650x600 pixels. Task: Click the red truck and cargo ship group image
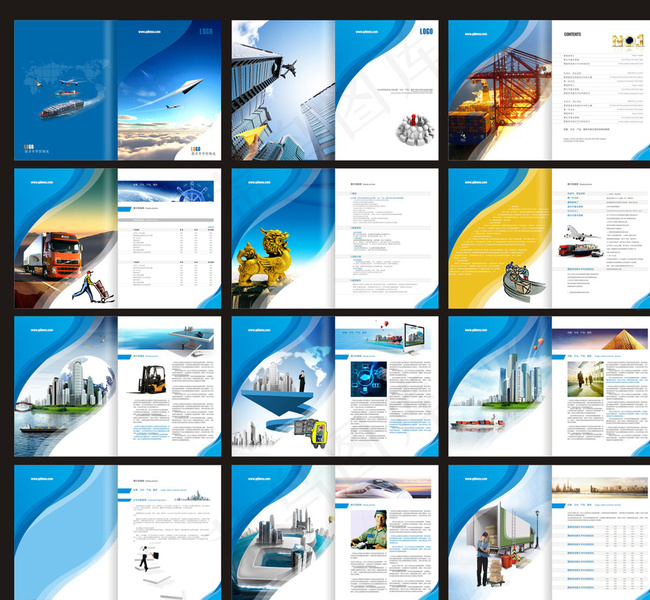[580, 250]
